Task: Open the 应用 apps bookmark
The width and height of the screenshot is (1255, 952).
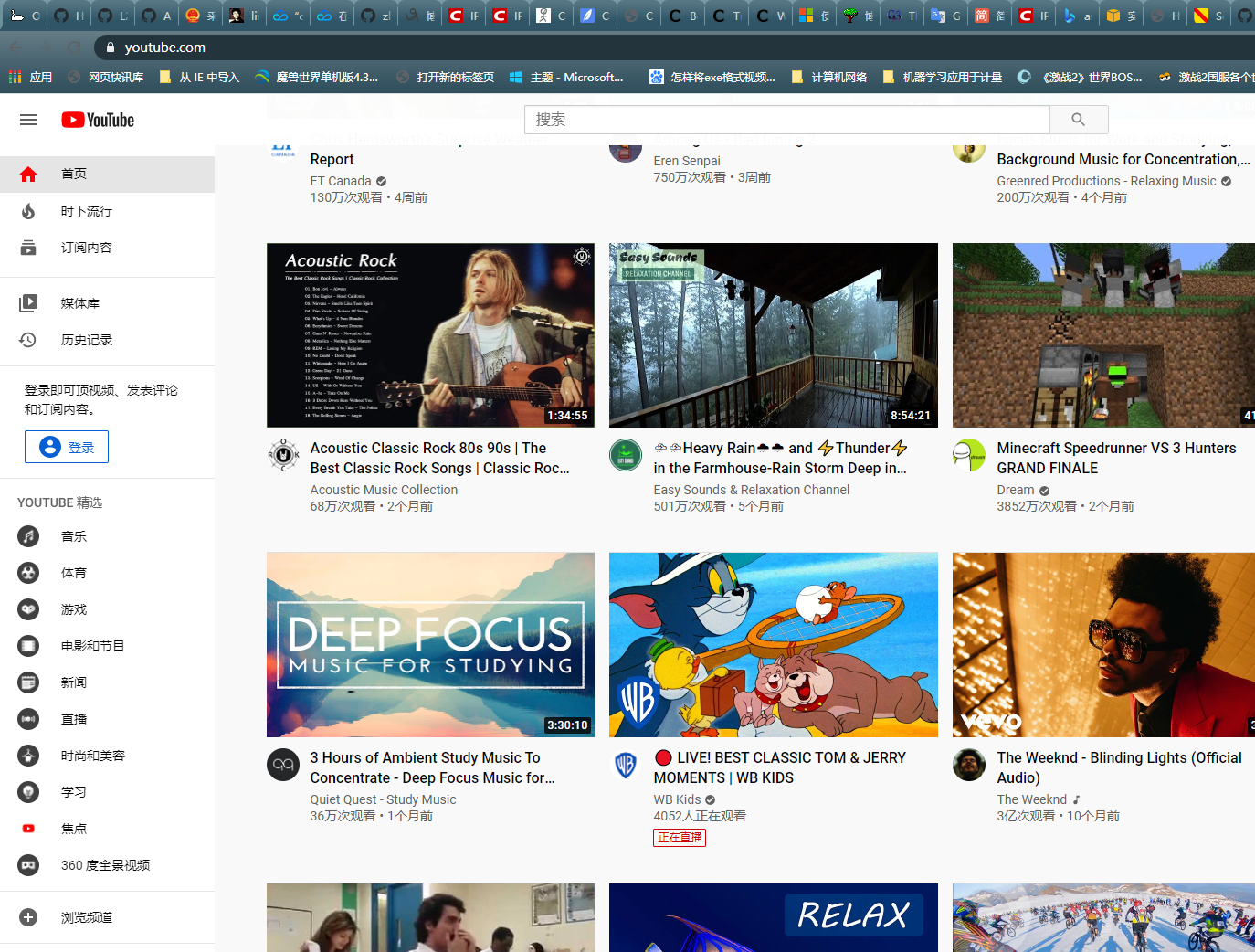Action: tap(31, 78)
